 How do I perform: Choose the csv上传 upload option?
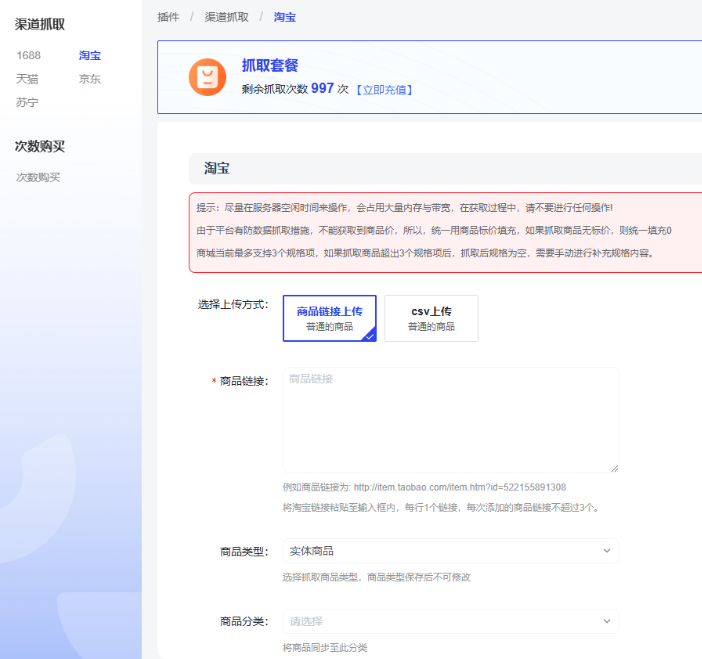point(431,318)
